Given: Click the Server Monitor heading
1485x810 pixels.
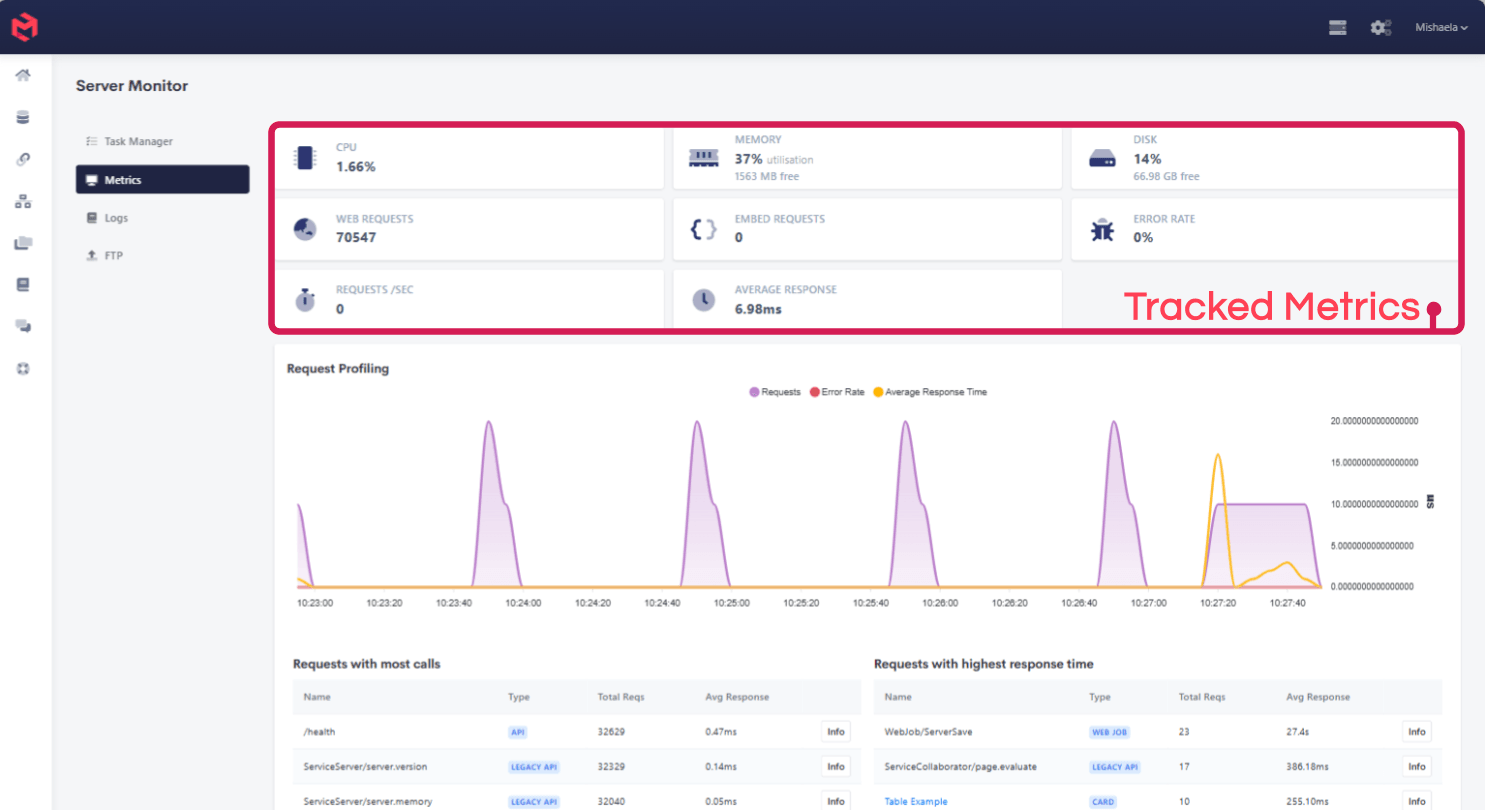Looking at the screenshot, I should pos(132,86).
